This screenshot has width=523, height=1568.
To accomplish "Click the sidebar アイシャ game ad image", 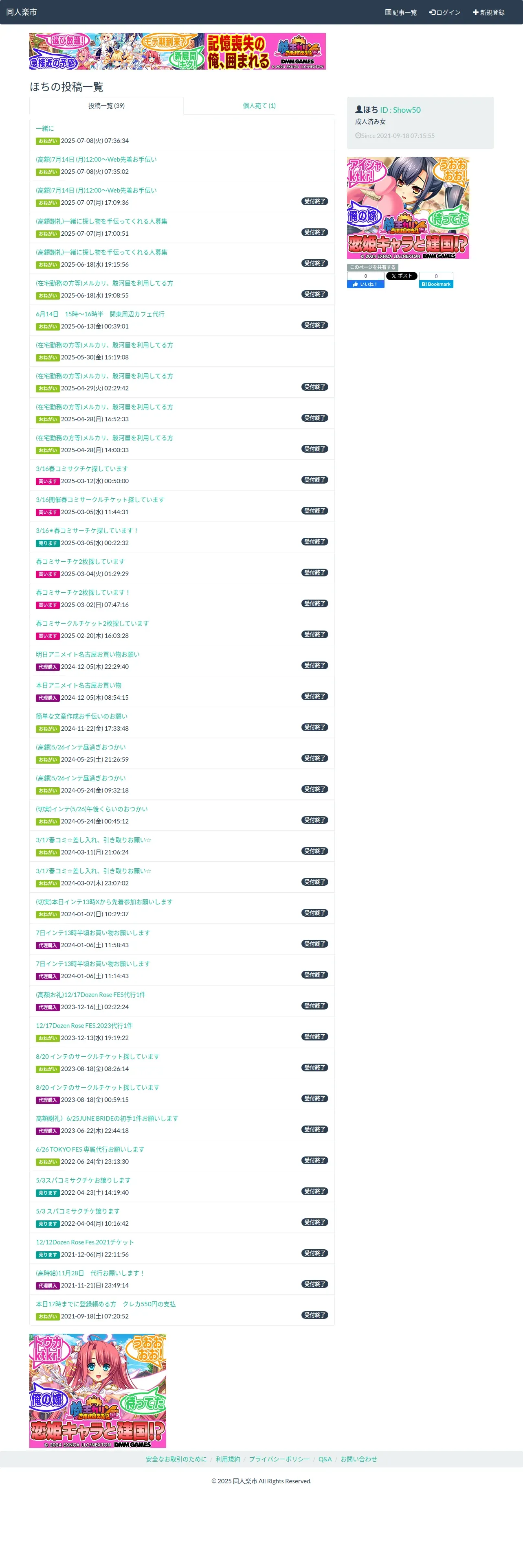I will (408, 208).
